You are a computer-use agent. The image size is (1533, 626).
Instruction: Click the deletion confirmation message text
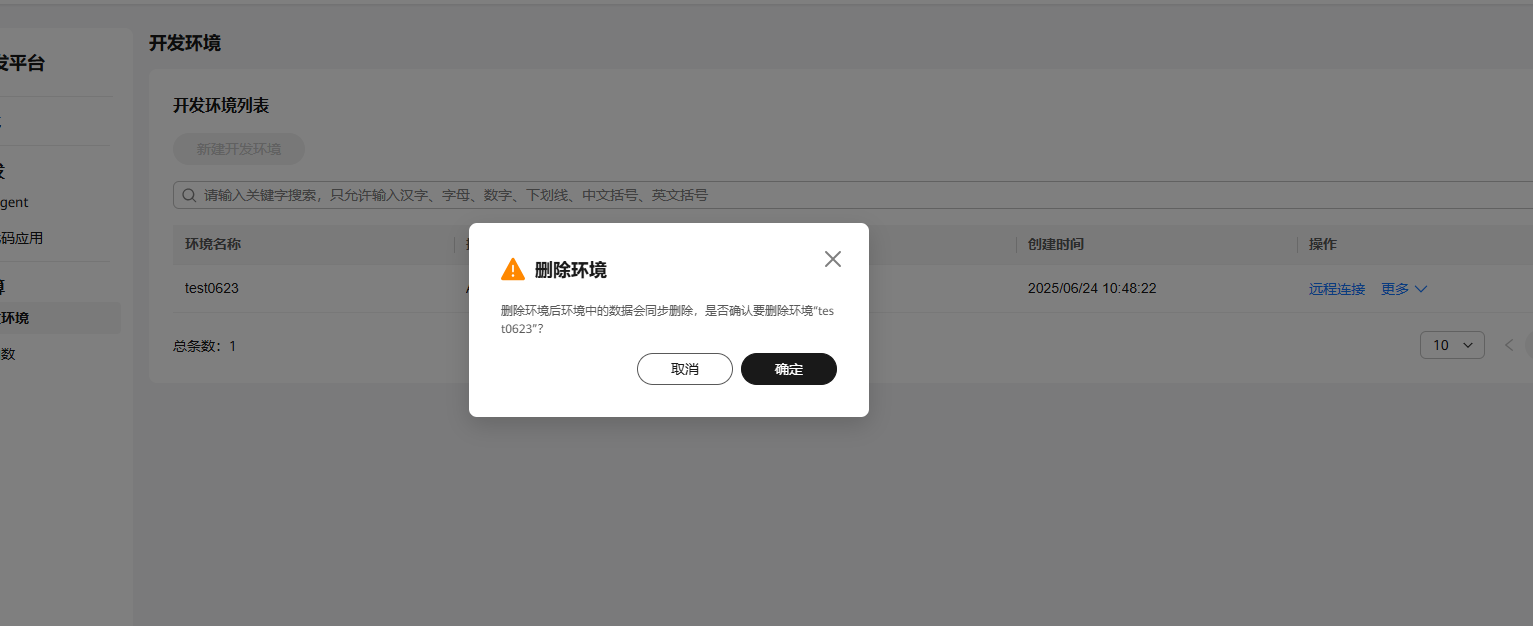[x=667, y=320]
